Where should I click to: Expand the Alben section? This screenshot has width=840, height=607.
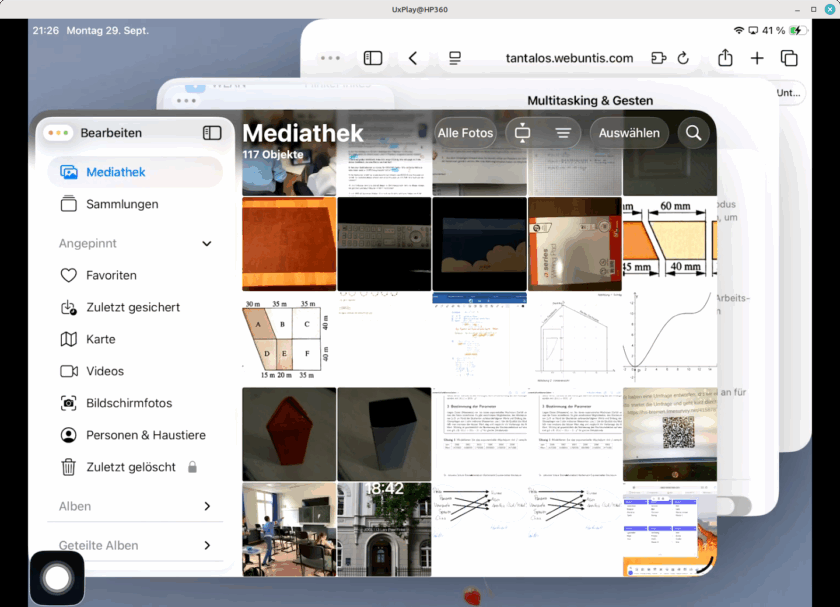click(x=207, y=506)
